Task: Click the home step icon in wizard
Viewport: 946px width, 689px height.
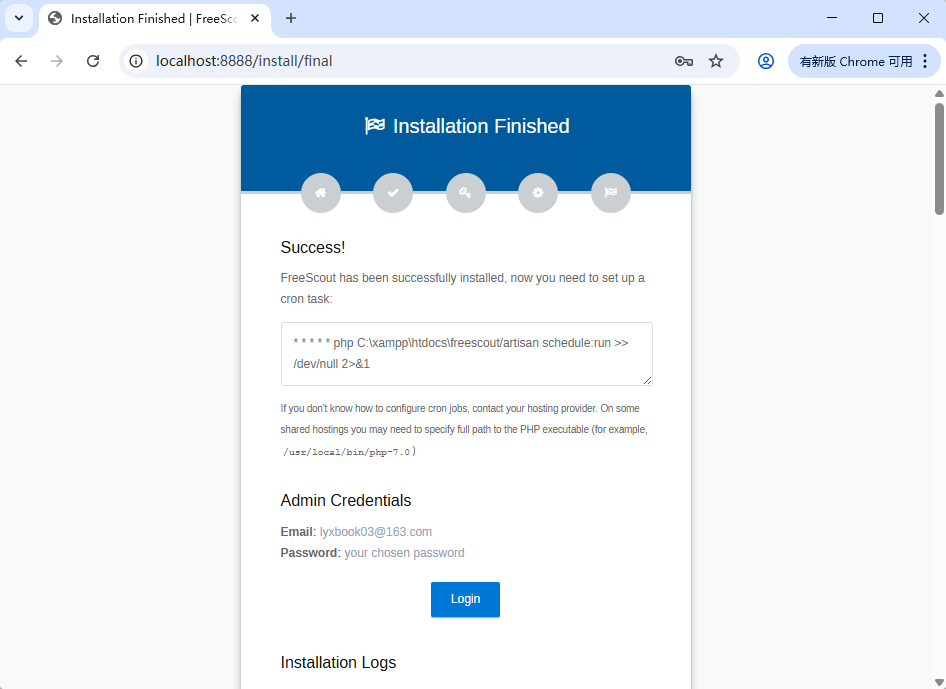Action: coord(321,193)
